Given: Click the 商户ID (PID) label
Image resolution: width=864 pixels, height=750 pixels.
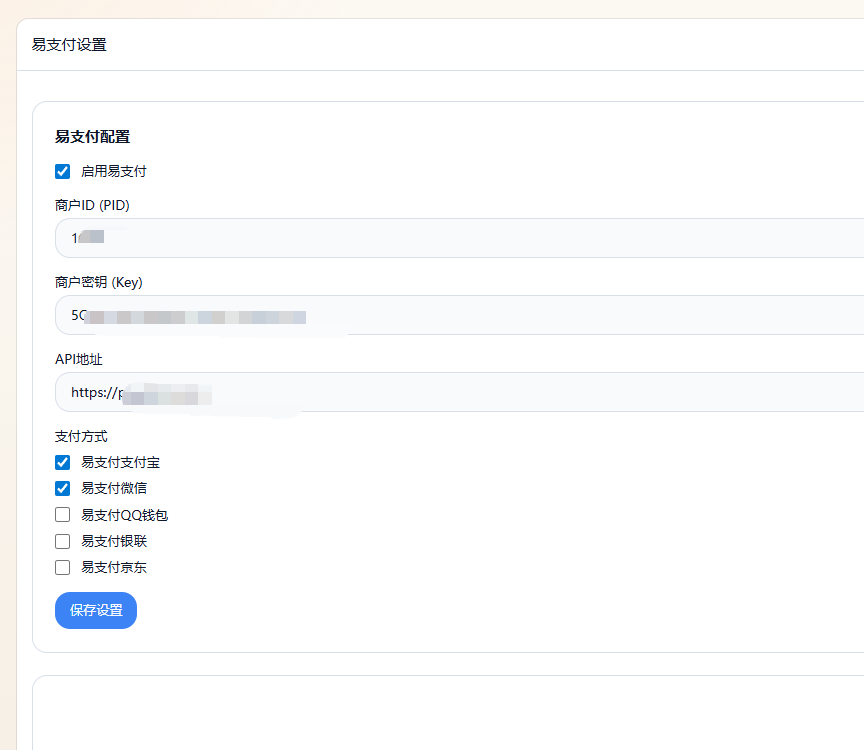Looking at the screenshot, I should [x=92, y=205].
